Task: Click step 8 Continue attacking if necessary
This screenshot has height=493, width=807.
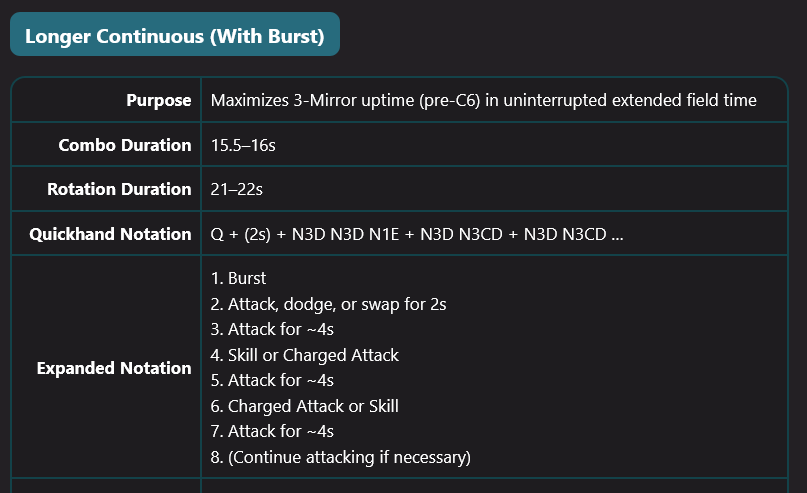Action: [340, 457]
